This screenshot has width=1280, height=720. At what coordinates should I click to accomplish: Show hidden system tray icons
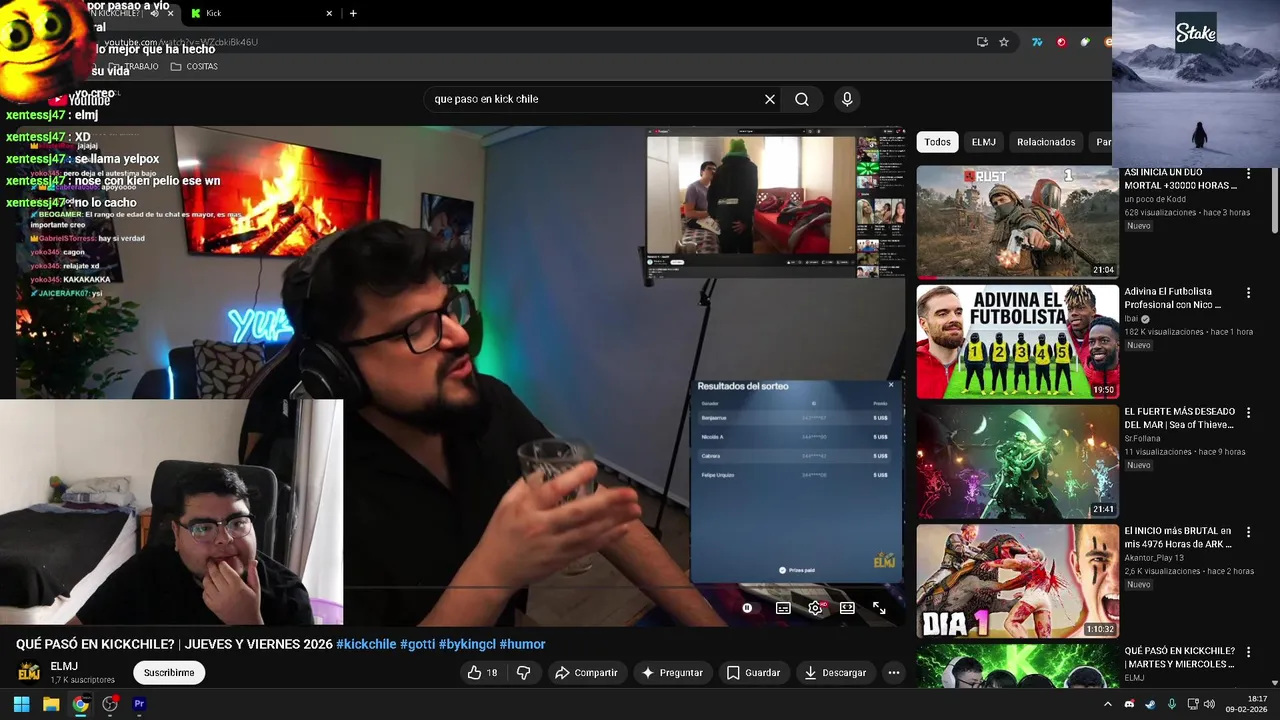tap(1107, 704)
